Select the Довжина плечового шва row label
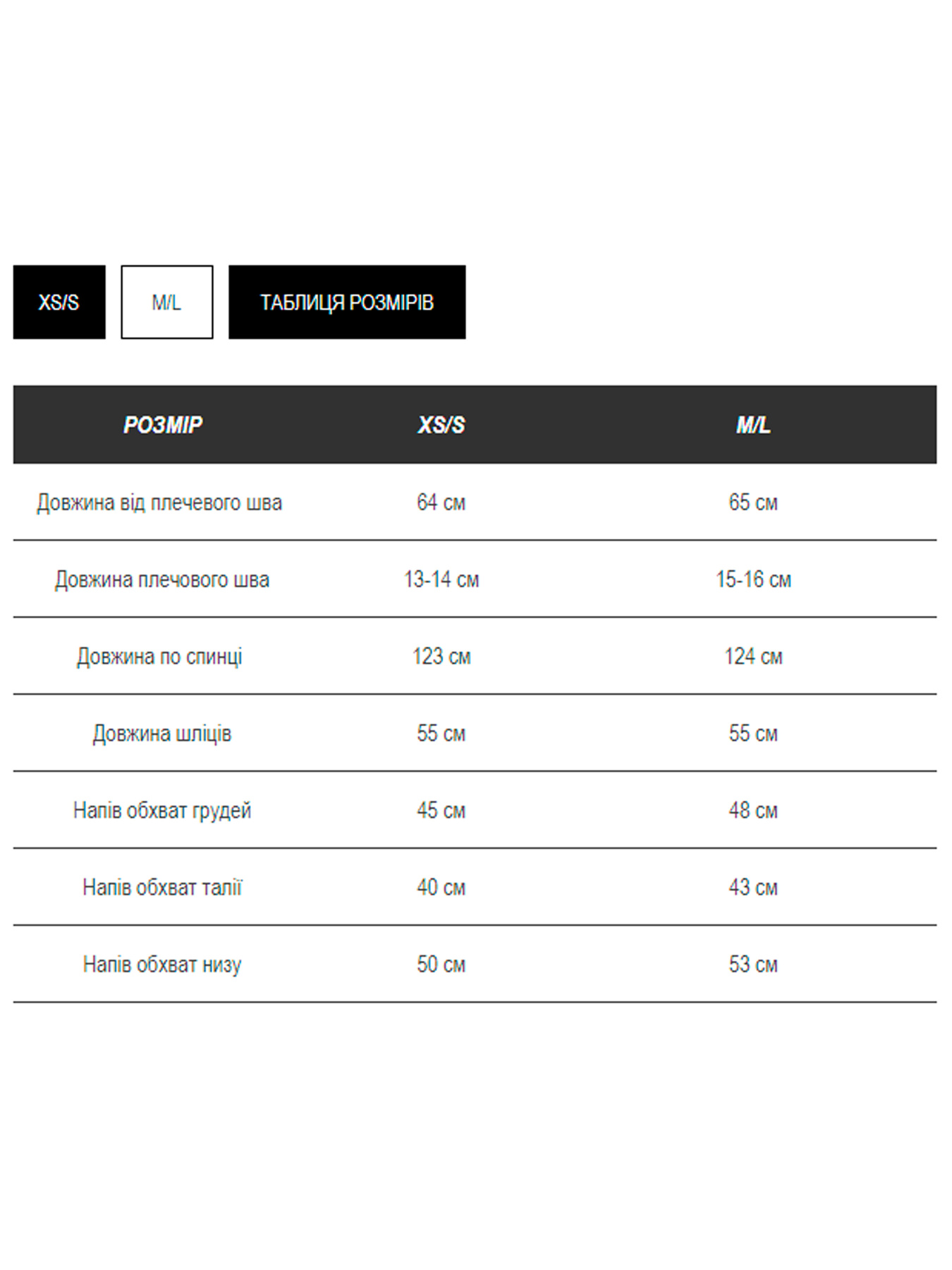Screen dimensions: 952x1270 [162, 579]
